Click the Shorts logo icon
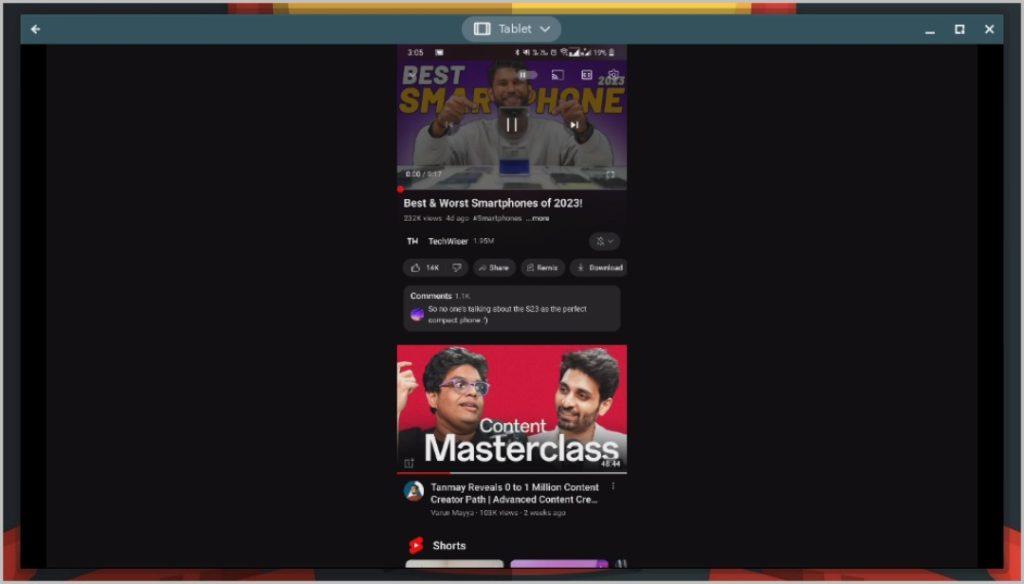 click(416, 545)
